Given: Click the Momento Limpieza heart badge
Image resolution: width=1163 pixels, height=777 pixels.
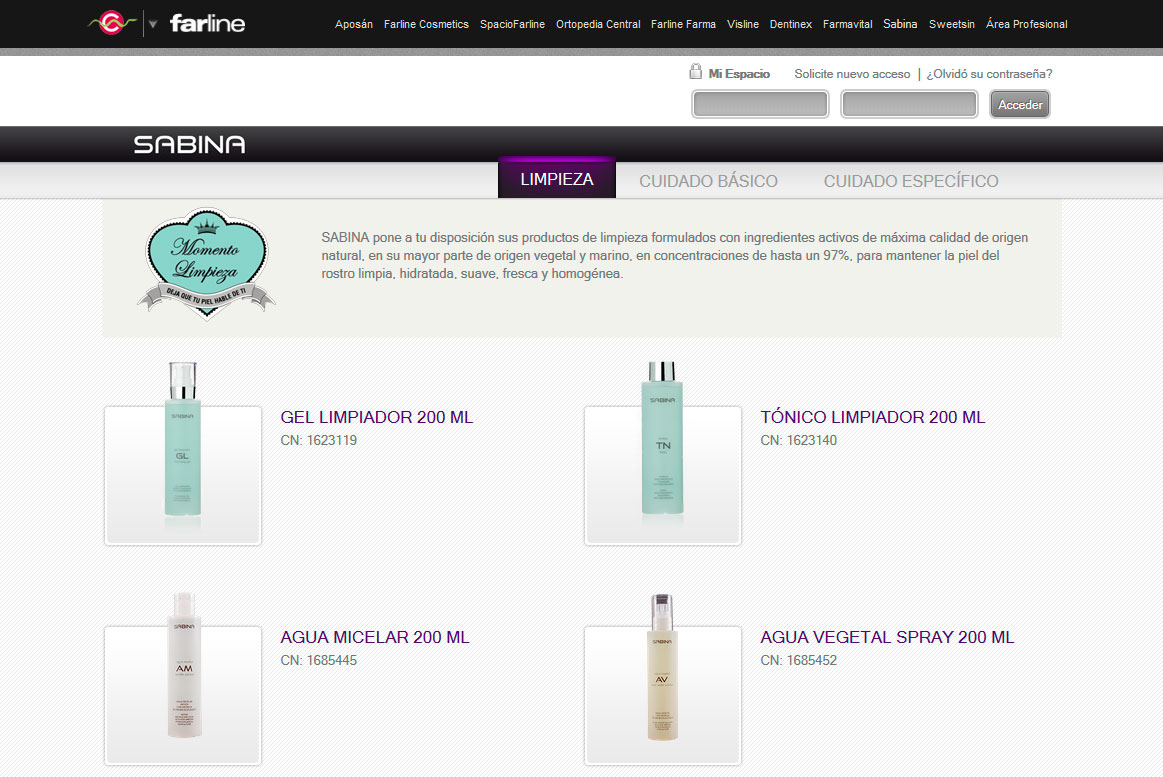Looking at the screenshot, I should (206, 263).
